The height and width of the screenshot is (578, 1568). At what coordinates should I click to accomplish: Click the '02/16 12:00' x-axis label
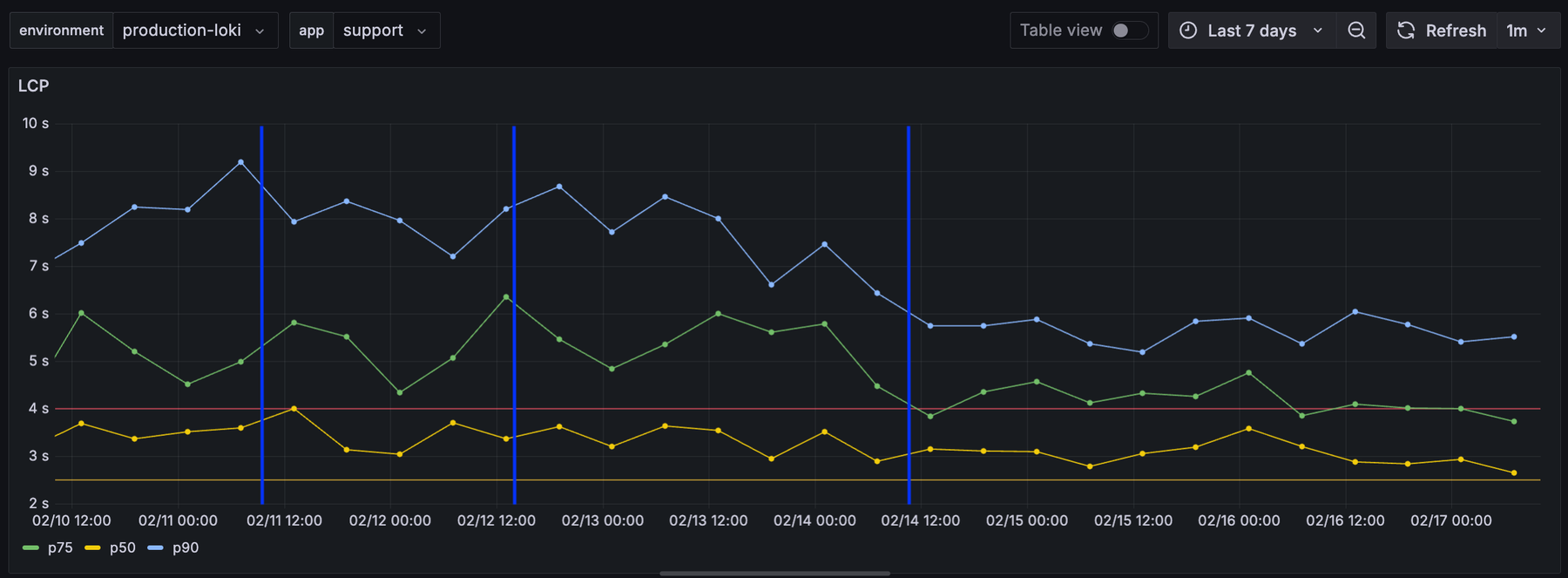(x=1345, y=520)
